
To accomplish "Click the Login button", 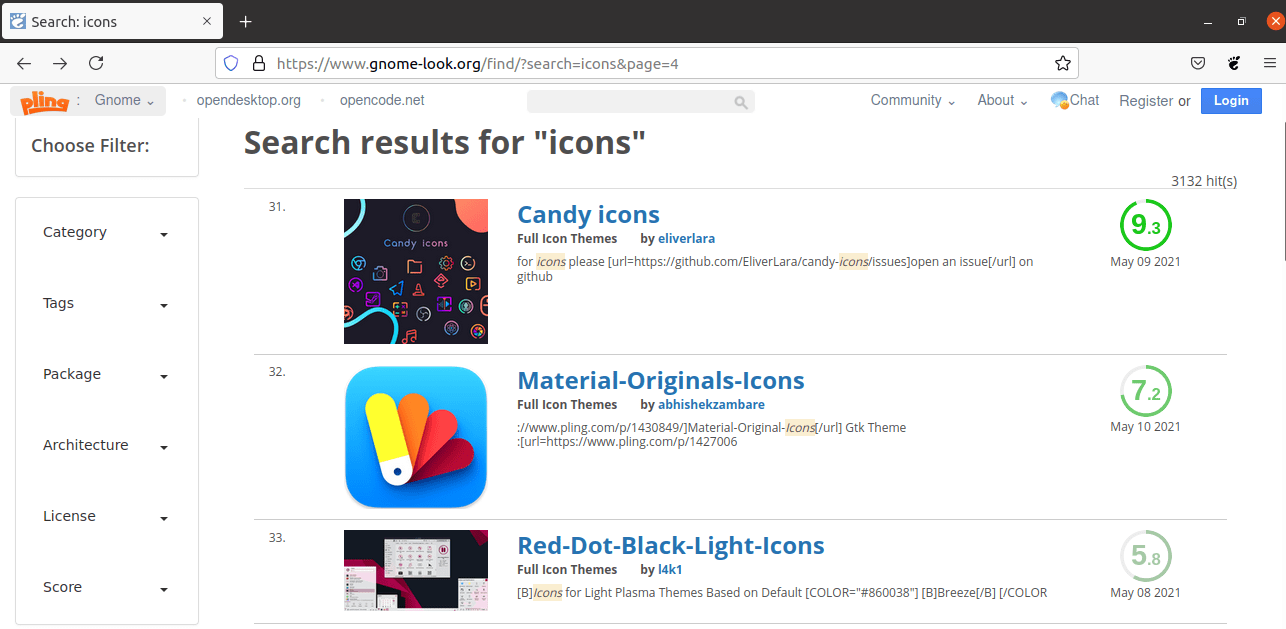I will [x=1231, y=100].
